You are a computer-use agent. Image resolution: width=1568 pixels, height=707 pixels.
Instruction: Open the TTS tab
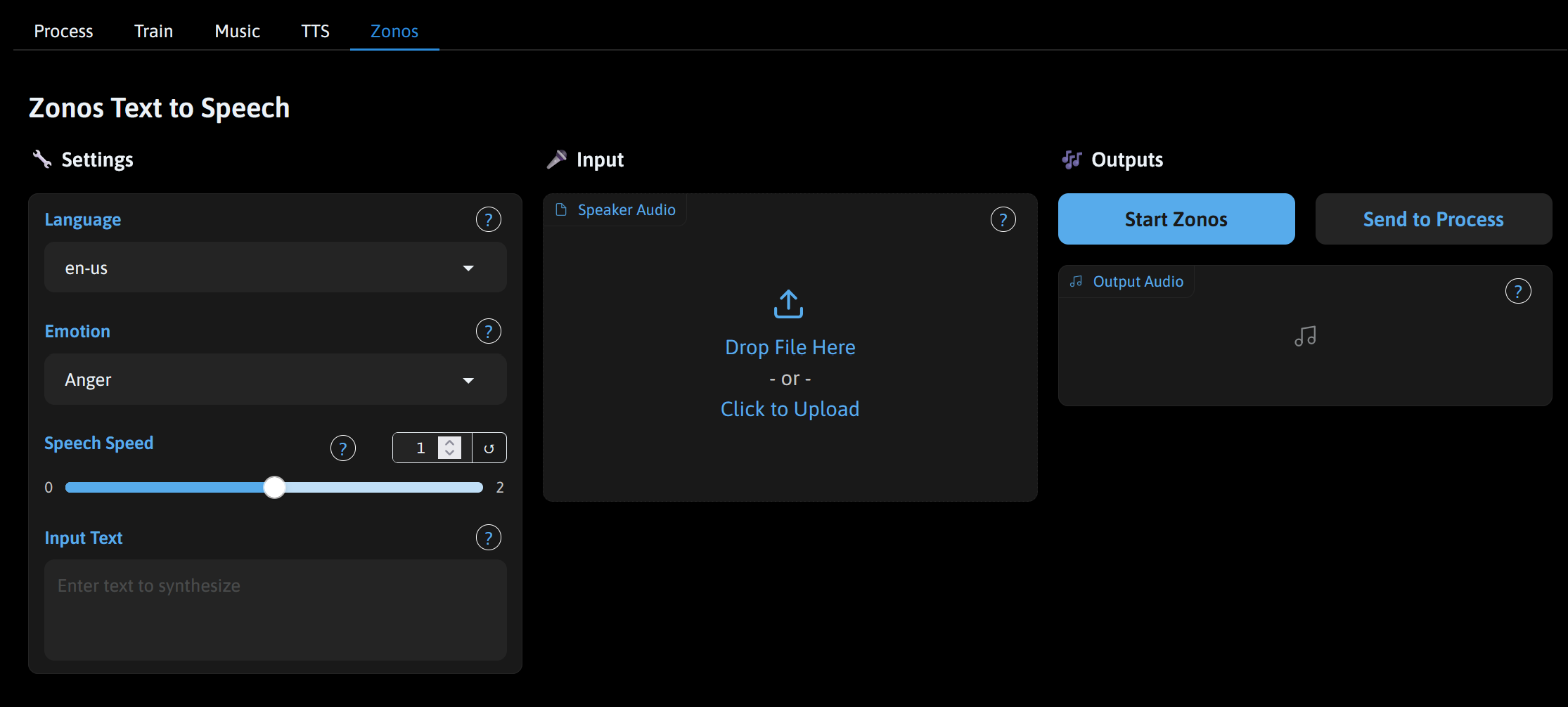click(x=315, y=31)
